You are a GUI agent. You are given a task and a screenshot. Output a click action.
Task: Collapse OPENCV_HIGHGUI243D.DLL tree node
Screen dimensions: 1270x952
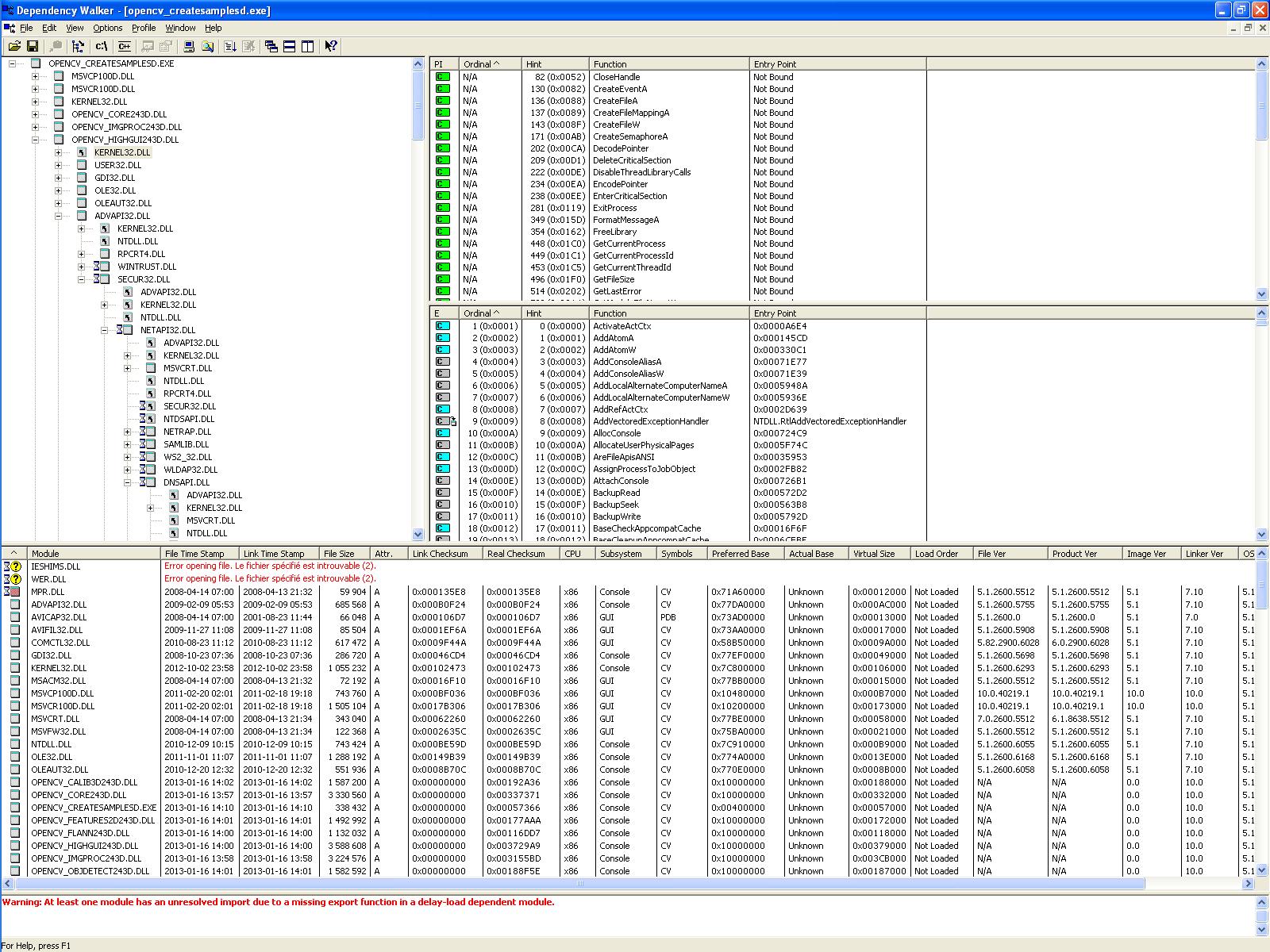(x=35, y=140)
